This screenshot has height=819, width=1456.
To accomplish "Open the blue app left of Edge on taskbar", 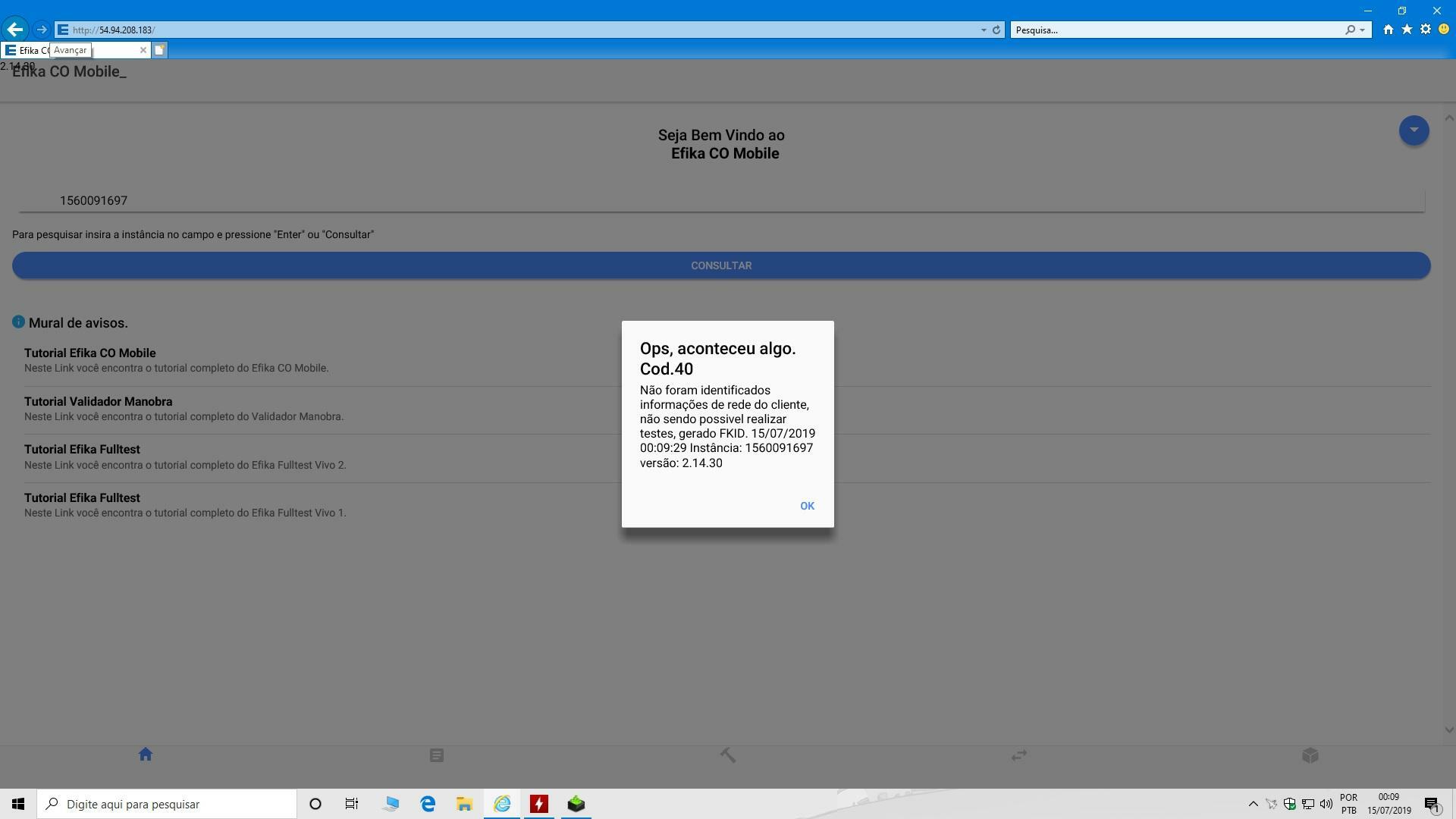I will click(x=391, y=804).
